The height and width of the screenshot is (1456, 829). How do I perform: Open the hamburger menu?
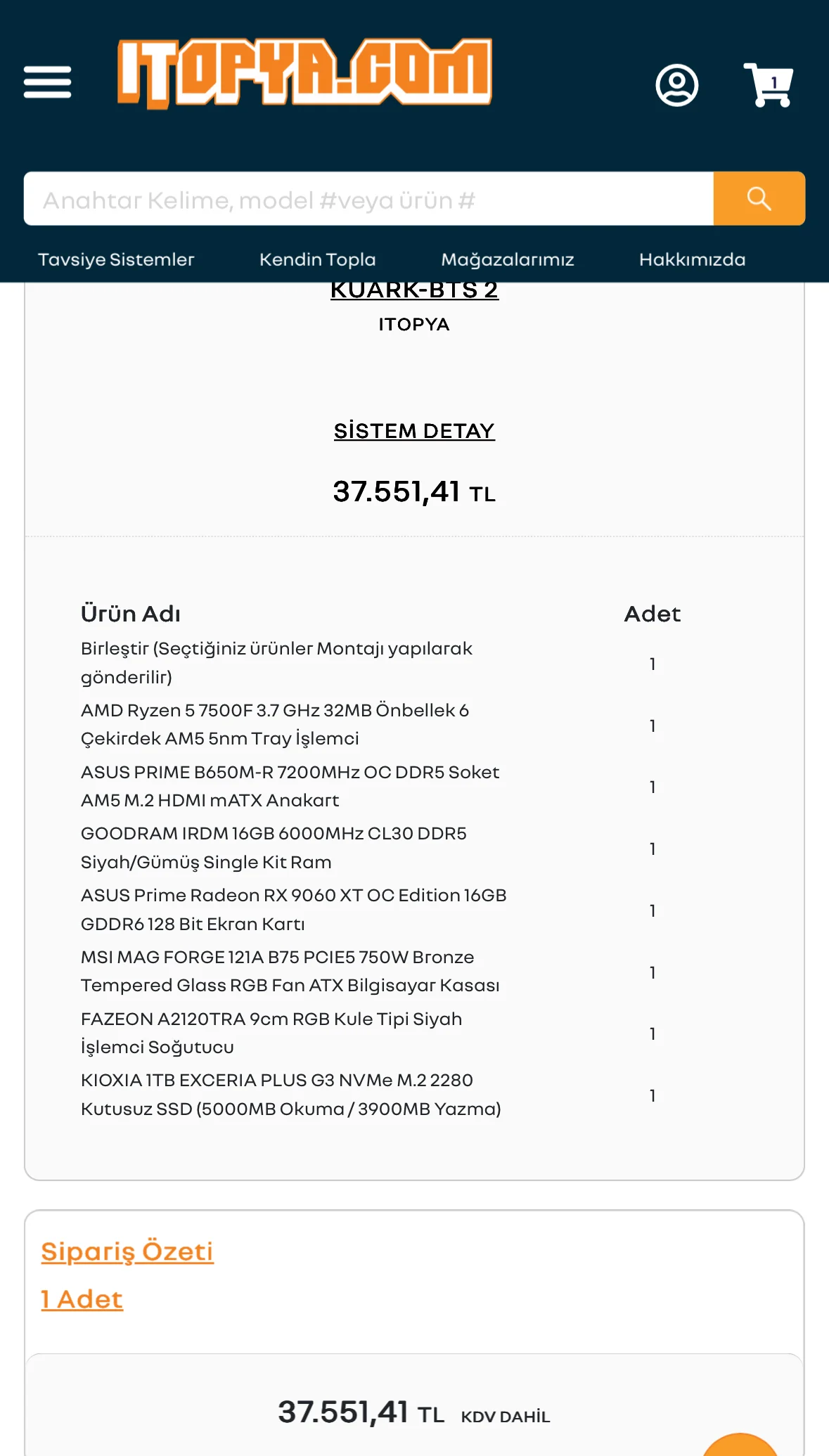[x=47, y=82]
